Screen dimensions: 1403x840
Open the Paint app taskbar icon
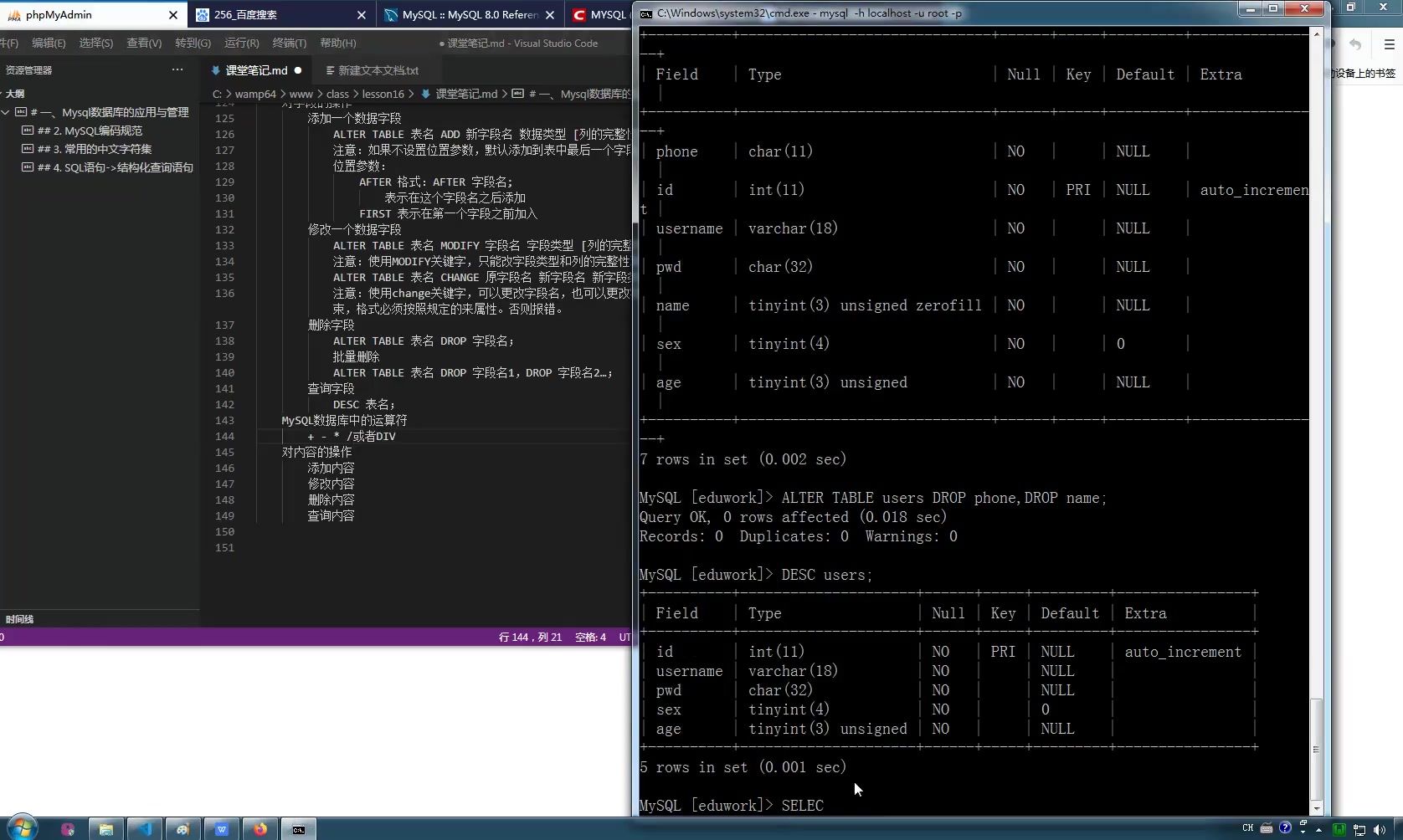point(183,829)
